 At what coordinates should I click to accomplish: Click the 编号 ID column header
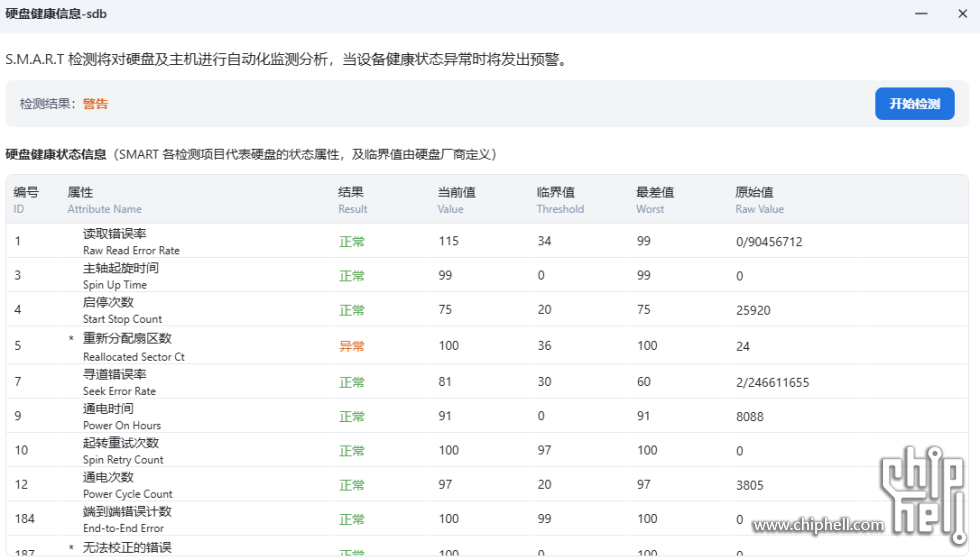point(26,200)
